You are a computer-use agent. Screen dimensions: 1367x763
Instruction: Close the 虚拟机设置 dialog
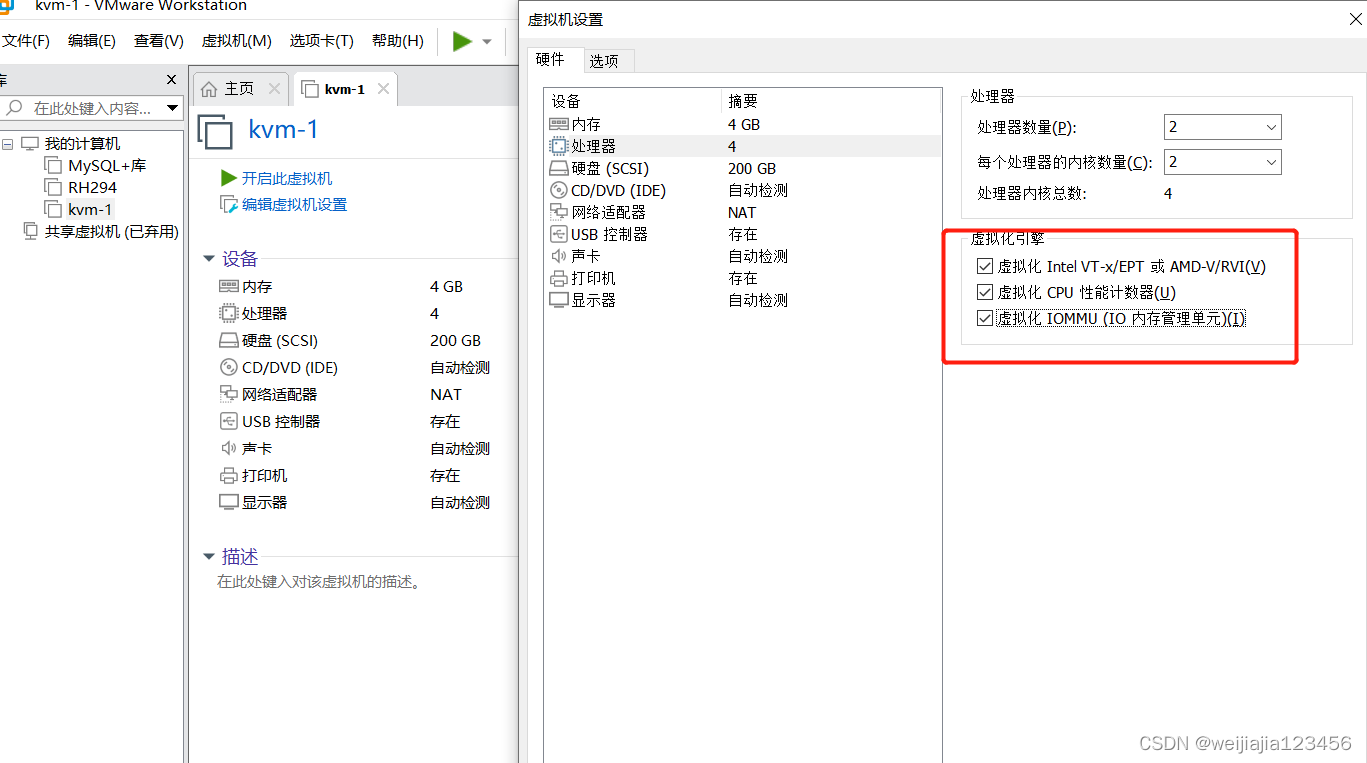(x=1357, y=19)
